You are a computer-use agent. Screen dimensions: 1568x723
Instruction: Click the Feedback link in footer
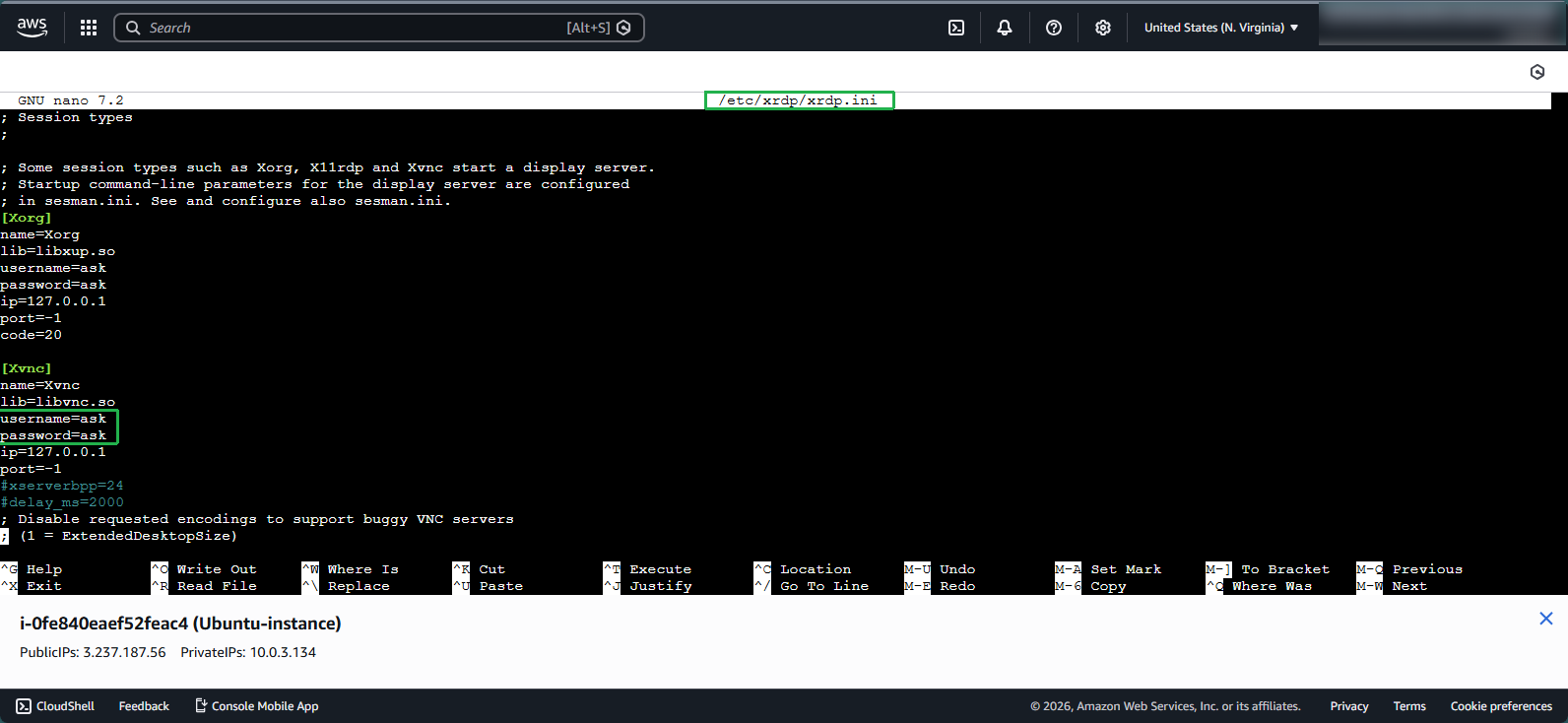click(144, 706)
